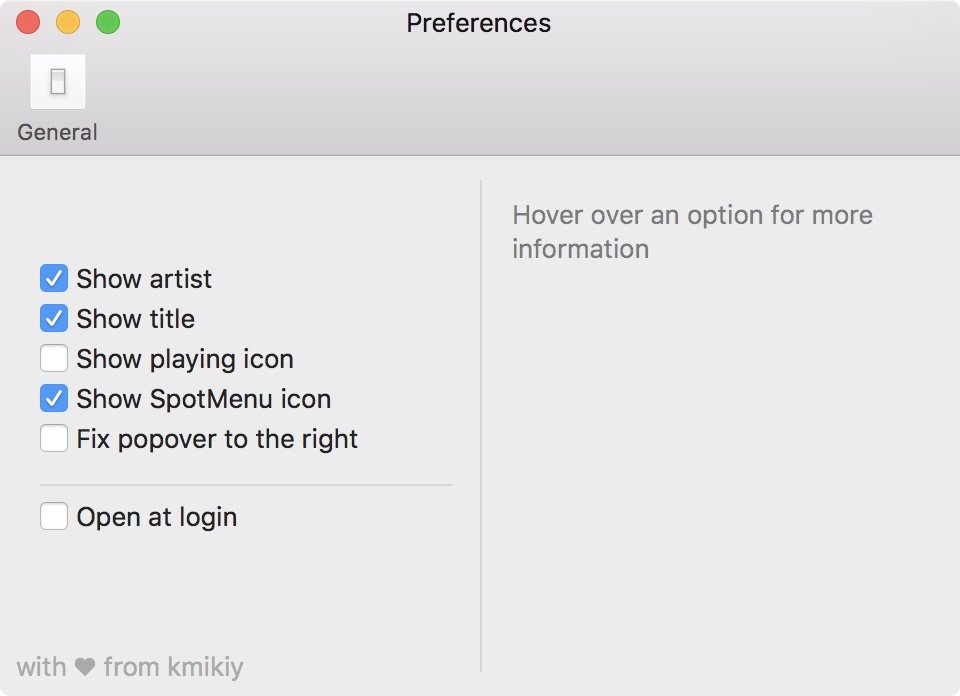960x696 pixels.
Task: Click the 'Open at login' label text
Action: 157,517
